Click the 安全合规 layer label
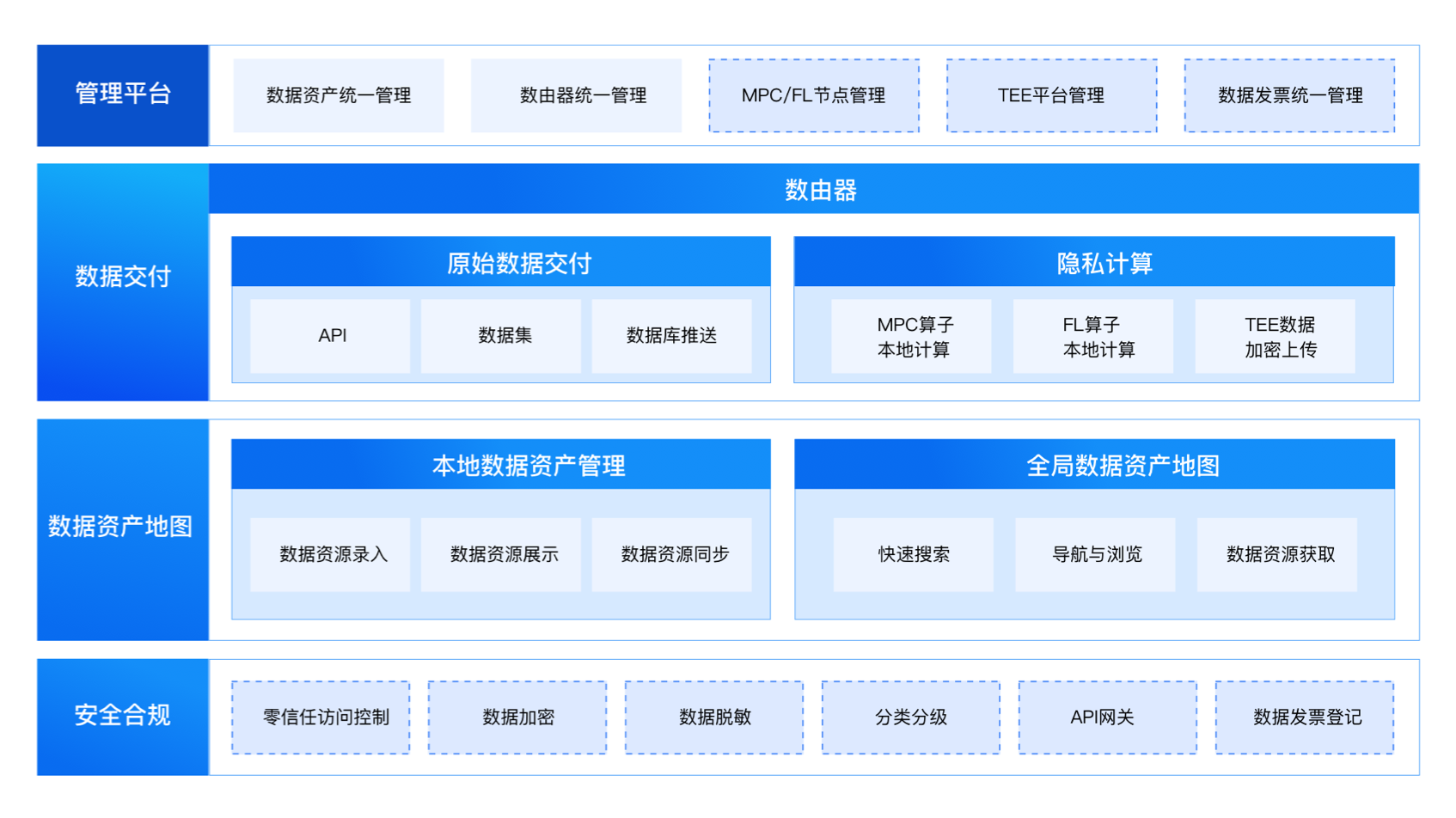 click(x=123, y=716)
